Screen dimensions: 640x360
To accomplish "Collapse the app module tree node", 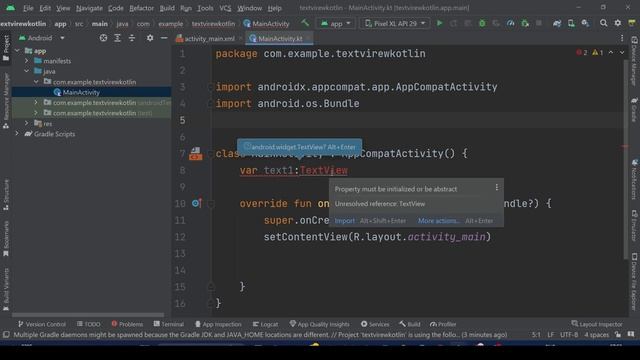I will tap(17, 51).
